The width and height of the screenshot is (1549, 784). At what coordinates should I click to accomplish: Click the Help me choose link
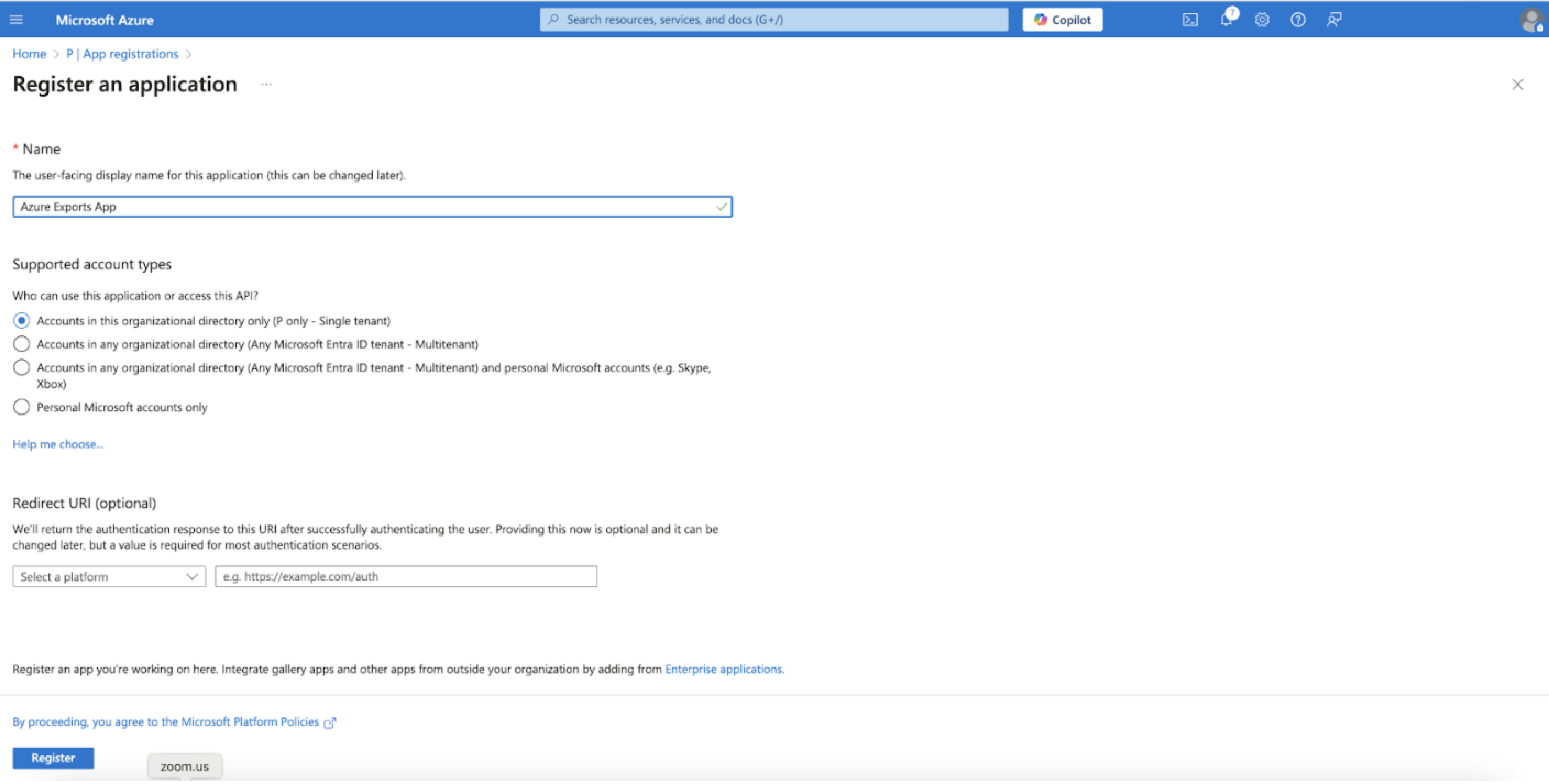58,444
